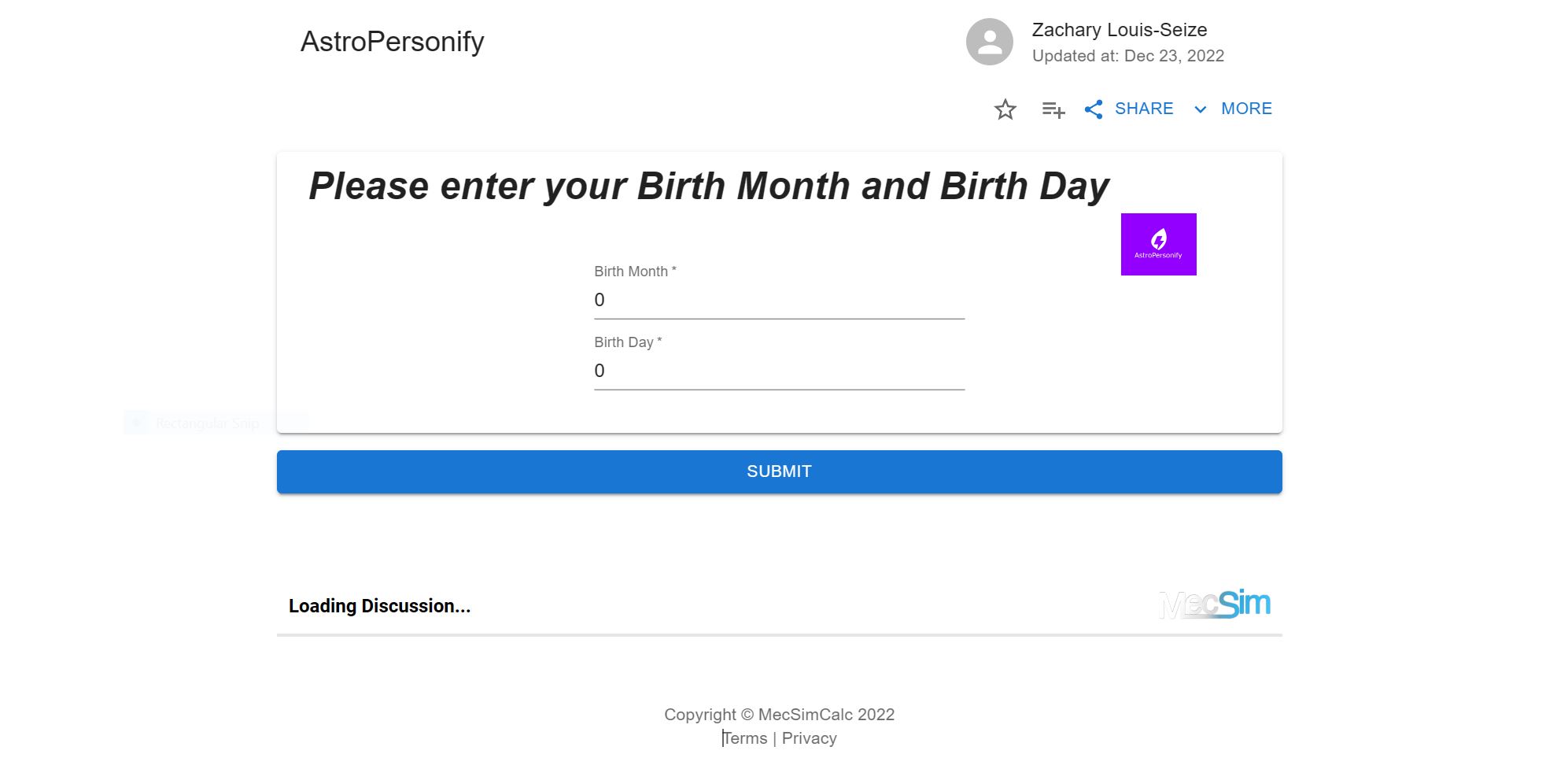Focus the Birth Month input field
The height and width of the screenshot is (780, 1568).
pos(778,300)
